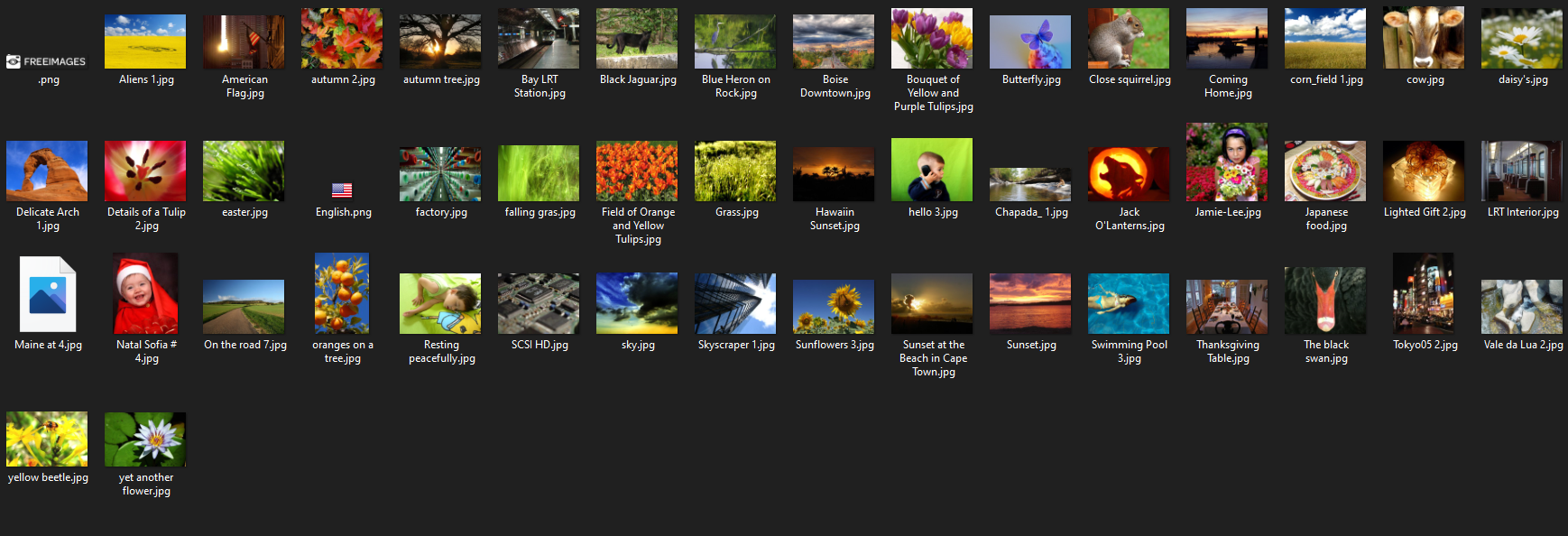1568x536 pixels.
Task: Choose the sky.jpg thumbnail
Action: pyautogui.click(x=637, y=303)
